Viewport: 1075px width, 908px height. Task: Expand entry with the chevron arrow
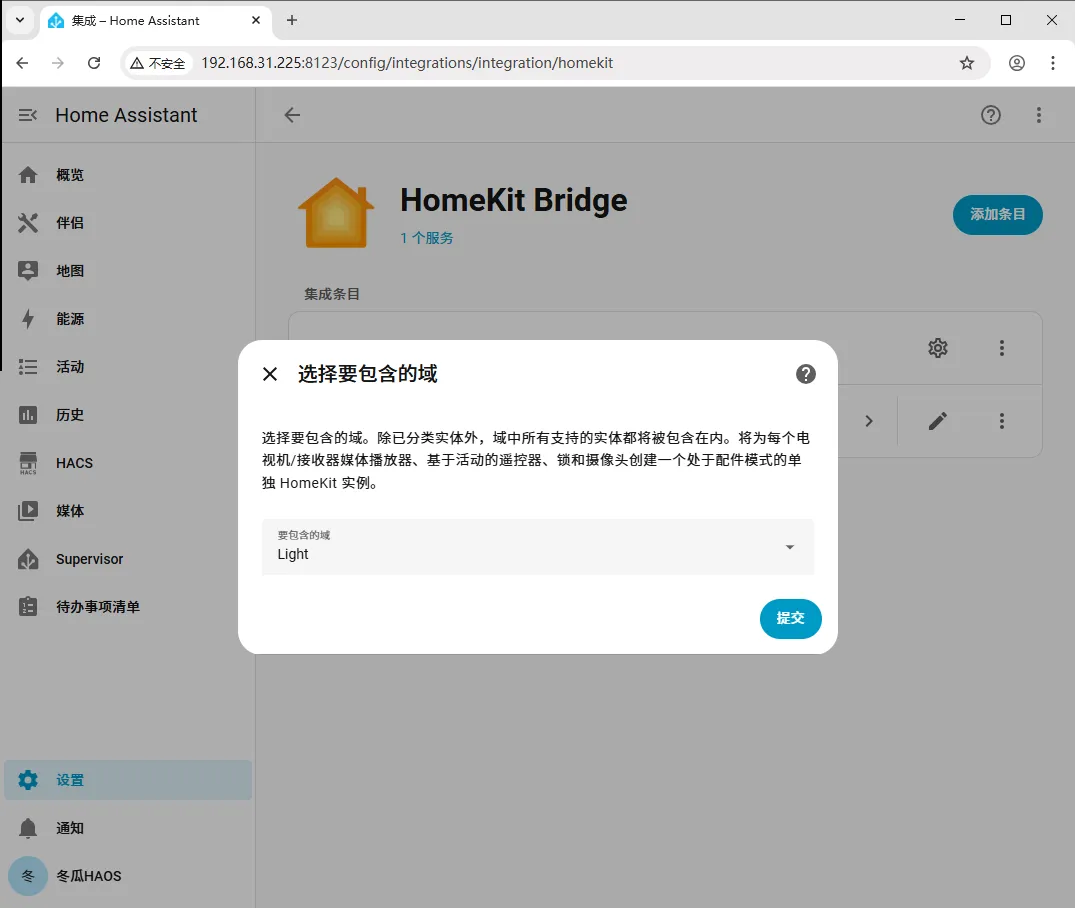(869, 421)
